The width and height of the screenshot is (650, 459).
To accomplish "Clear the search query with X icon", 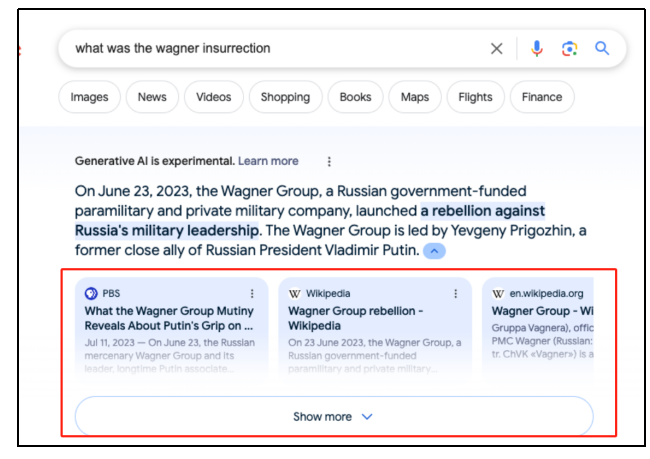I will click(496, 48).
